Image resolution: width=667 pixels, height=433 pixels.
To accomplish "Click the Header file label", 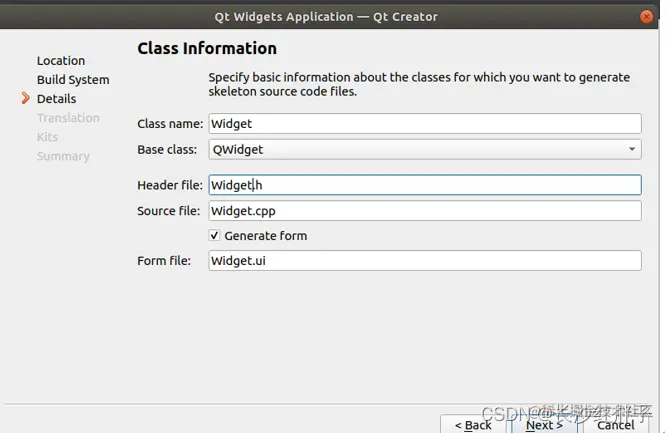I will coord(170,185).
